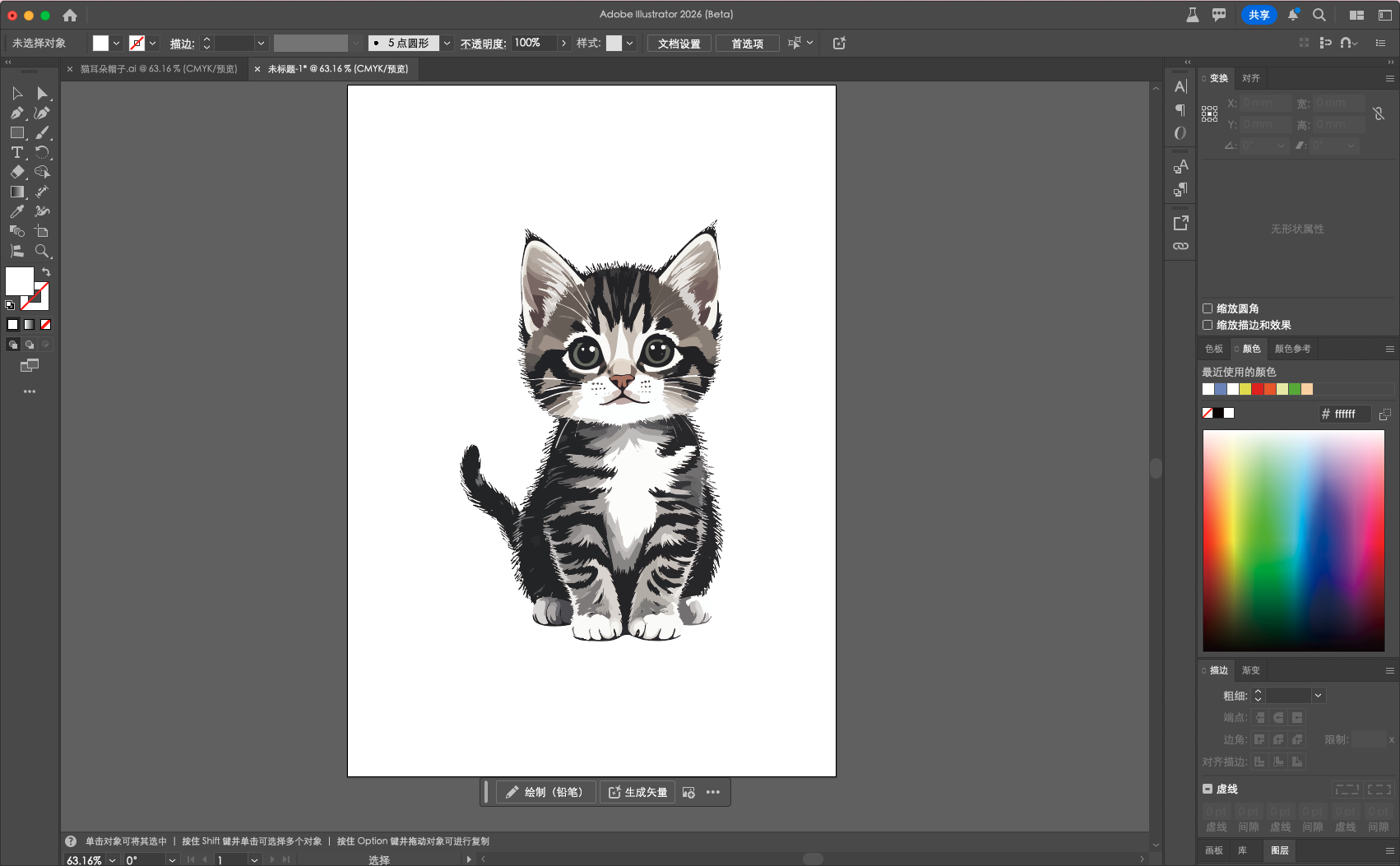Activate the Zoom tool in the toolbar

click(x=42, y=252)
